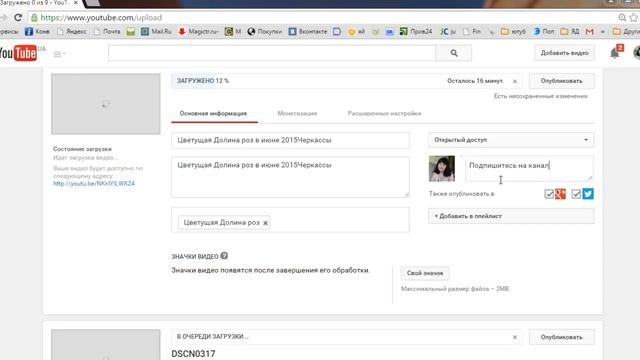Click the YouTube search input field
This screenshot has width=640, height=360.
click(x=272, y=53)
